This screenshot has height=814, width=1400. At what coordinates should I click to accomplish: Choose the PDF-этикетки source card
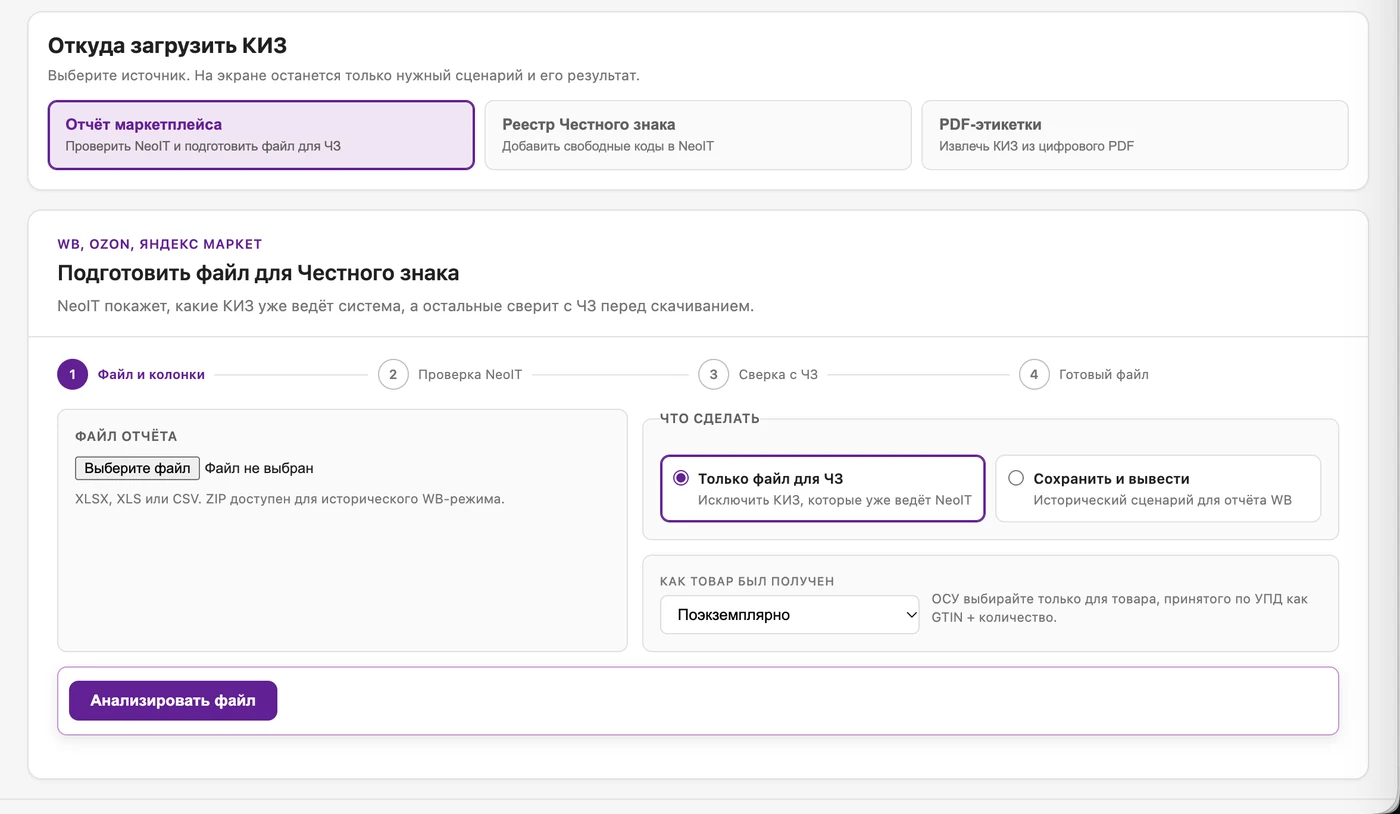coord(1135,135)
